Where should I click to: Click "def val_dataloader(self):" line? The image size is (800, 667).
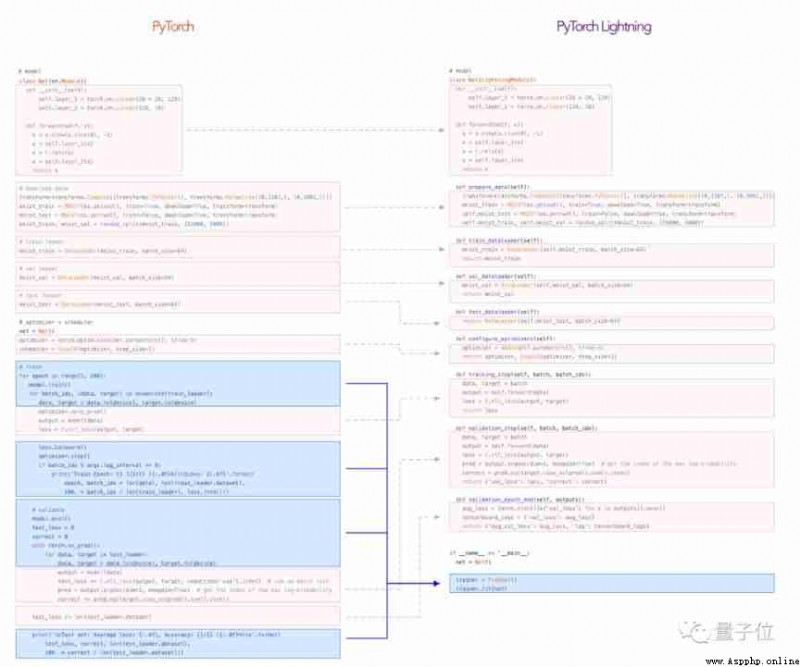pyautogui.click(x=496, y=276)
